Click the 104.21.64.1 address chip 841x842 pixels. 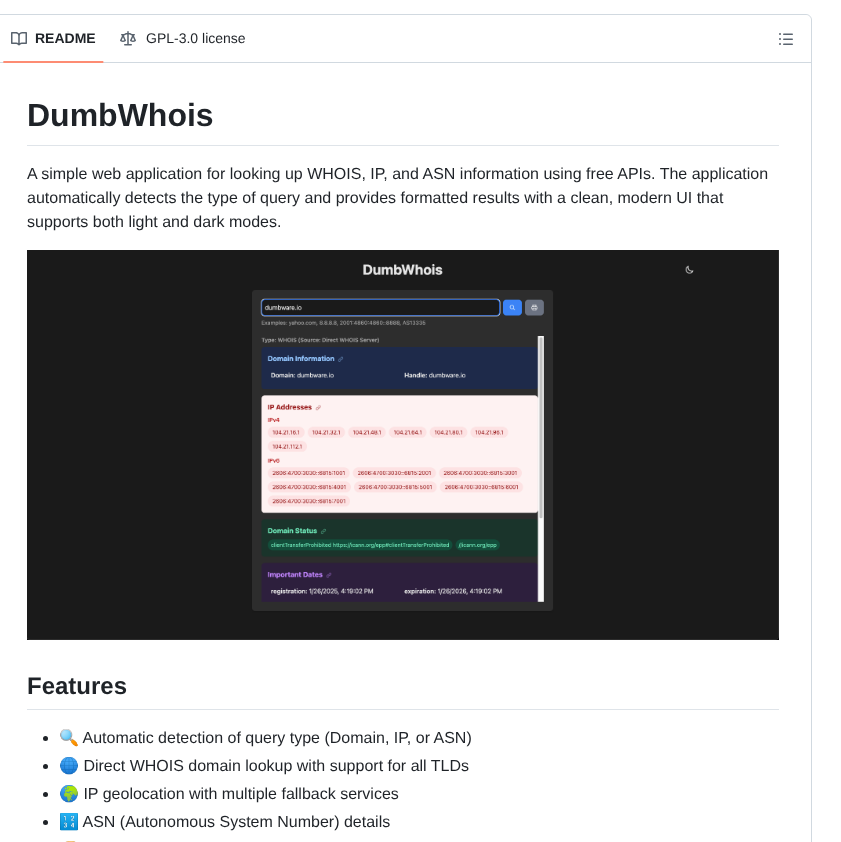(408, 432)
